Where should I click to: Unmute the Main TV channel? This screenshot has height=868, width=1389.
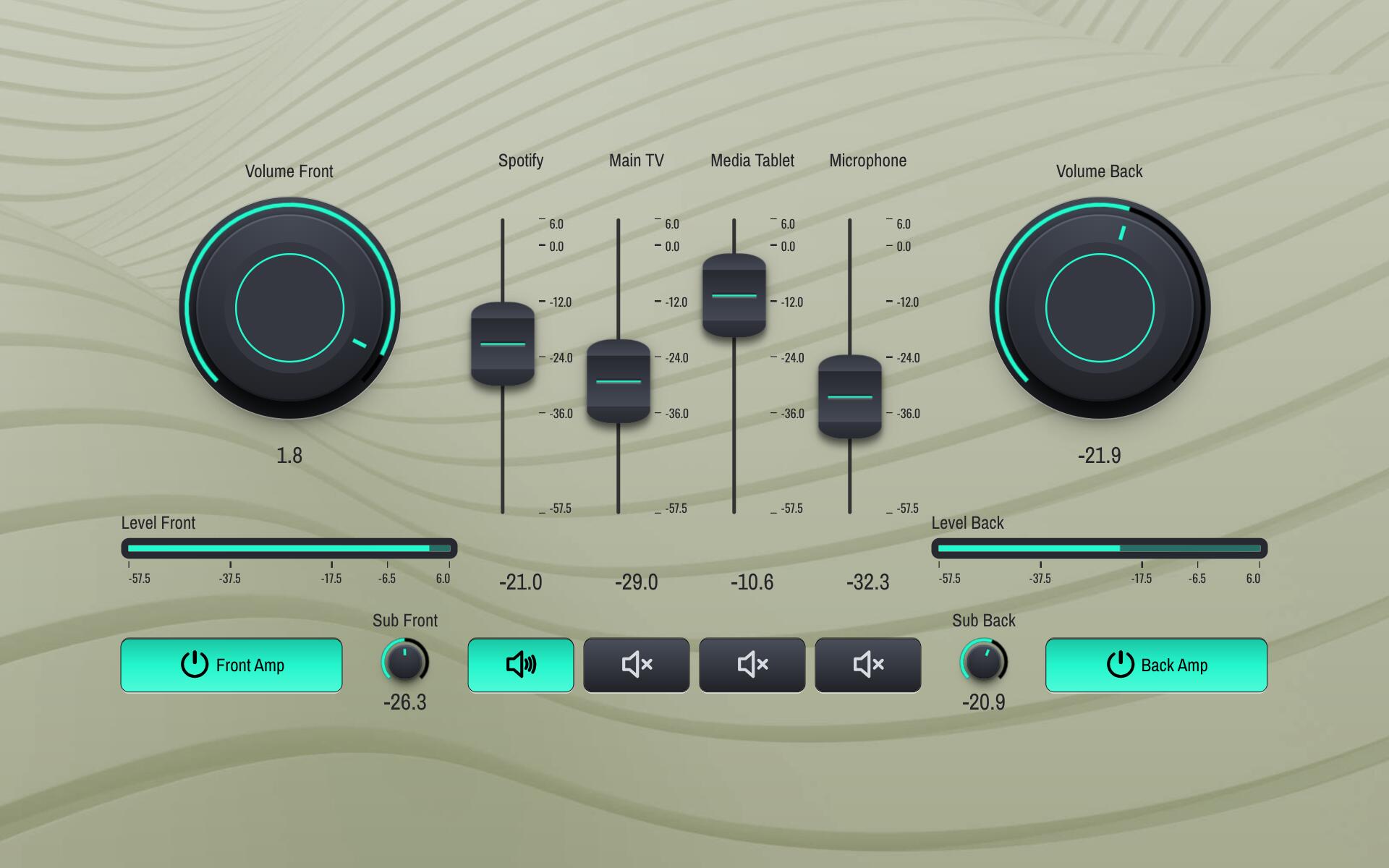(636, 665)
